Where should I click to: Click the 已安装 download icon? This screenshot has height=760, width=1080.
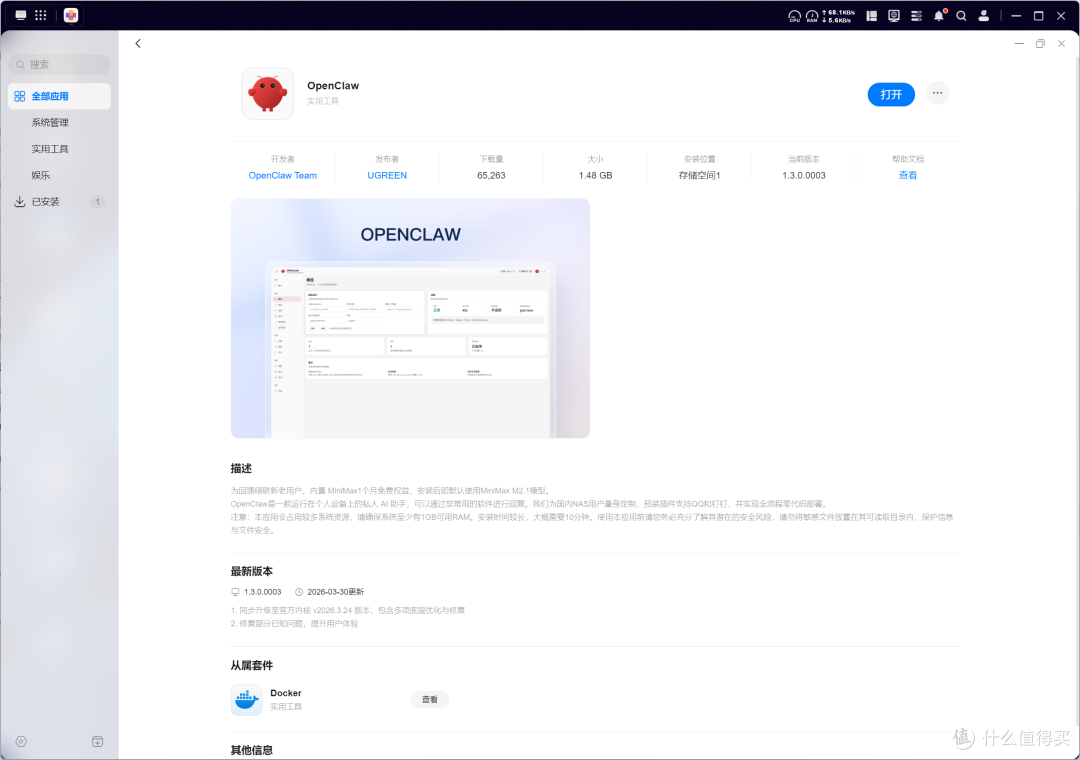[19, 201]
